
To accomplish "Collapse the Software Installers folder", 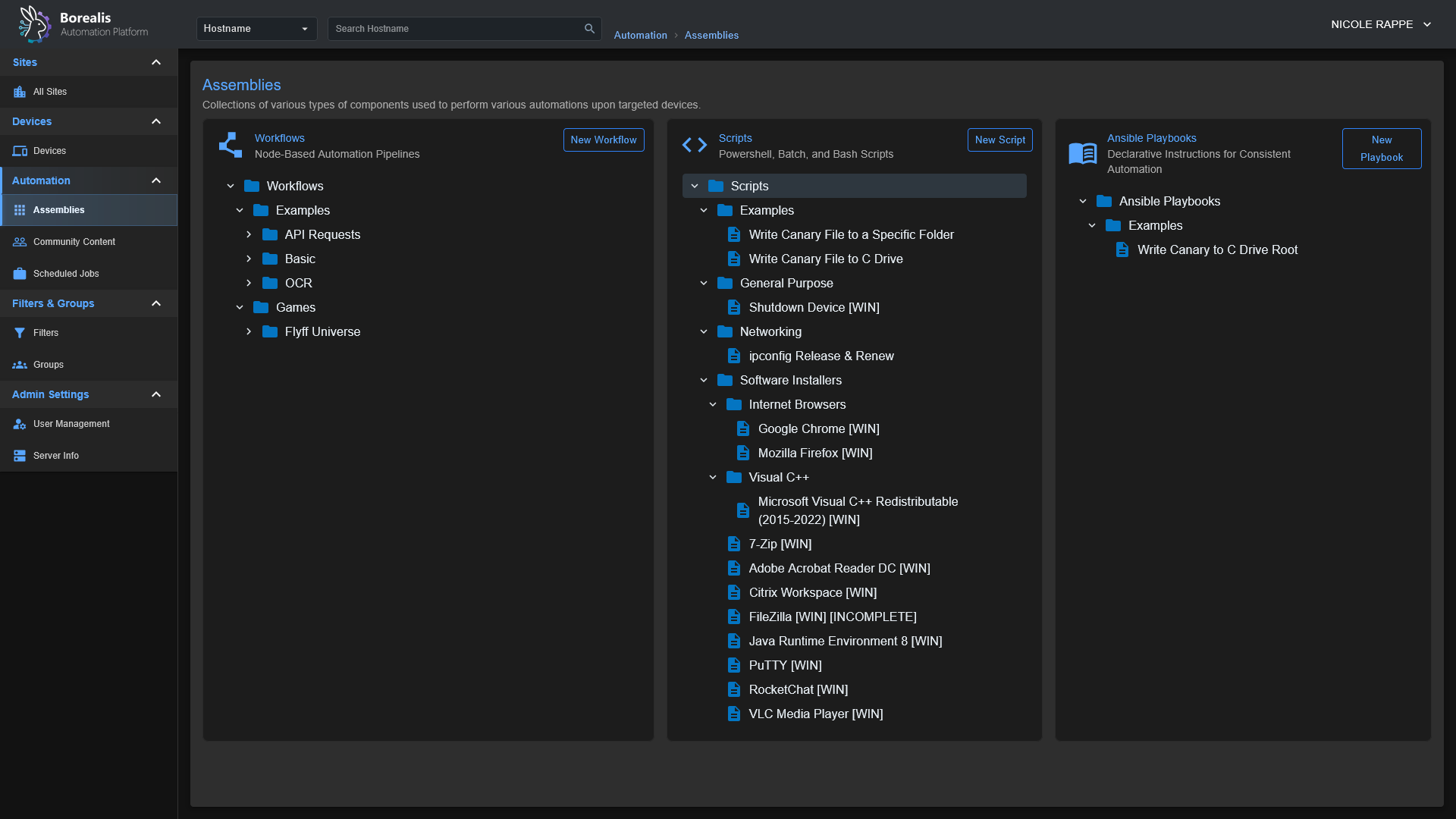I will click(704, 381).
